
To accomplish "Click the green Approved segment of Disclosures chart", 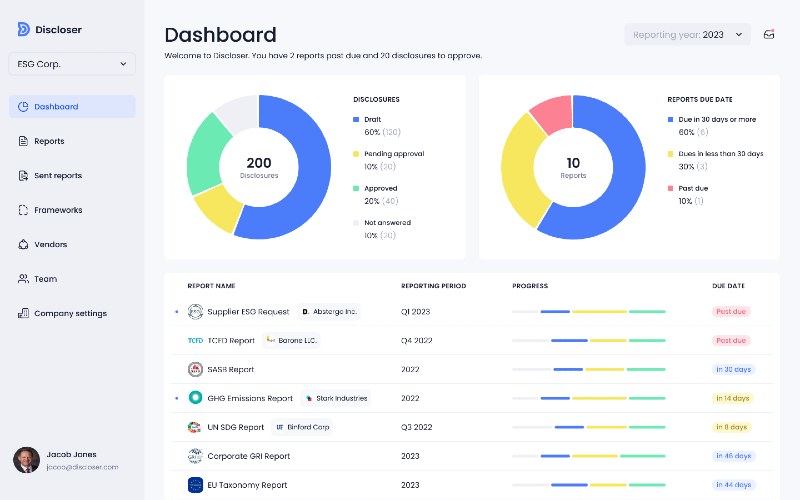I will [x=205, y=156].
